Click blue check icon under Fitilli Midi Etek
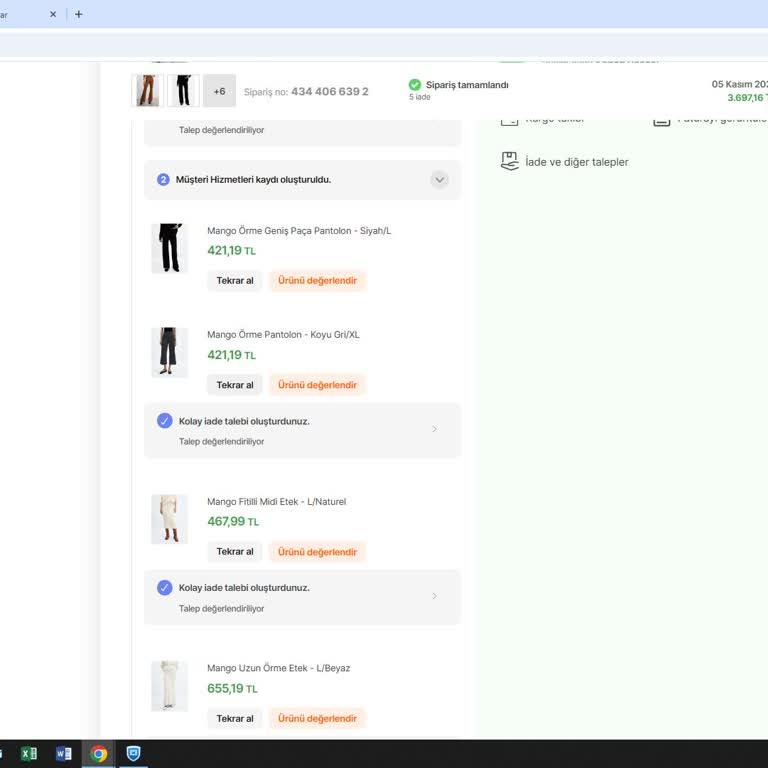768x768 pixels. click(165, 588)
